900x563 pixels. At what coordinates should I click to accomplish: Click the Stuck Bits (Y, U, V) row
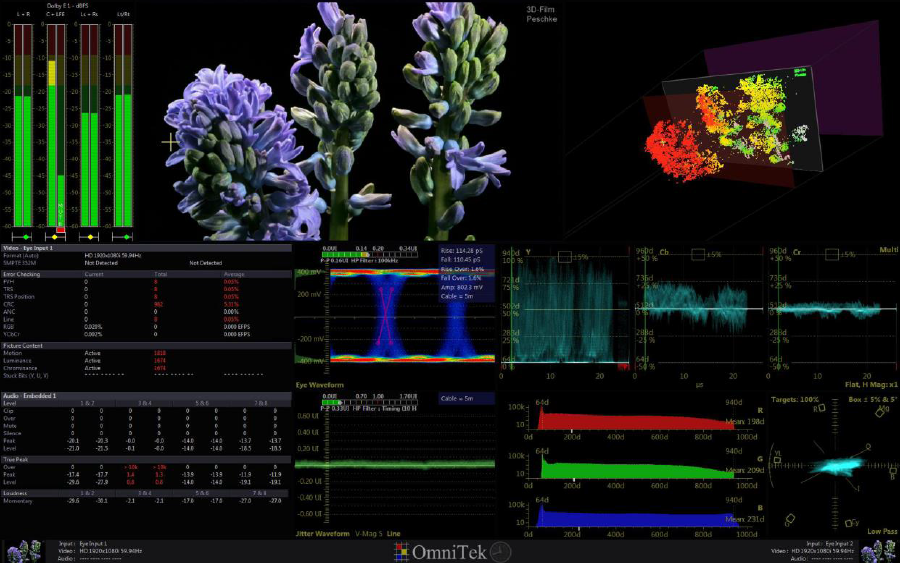[147, 375]
